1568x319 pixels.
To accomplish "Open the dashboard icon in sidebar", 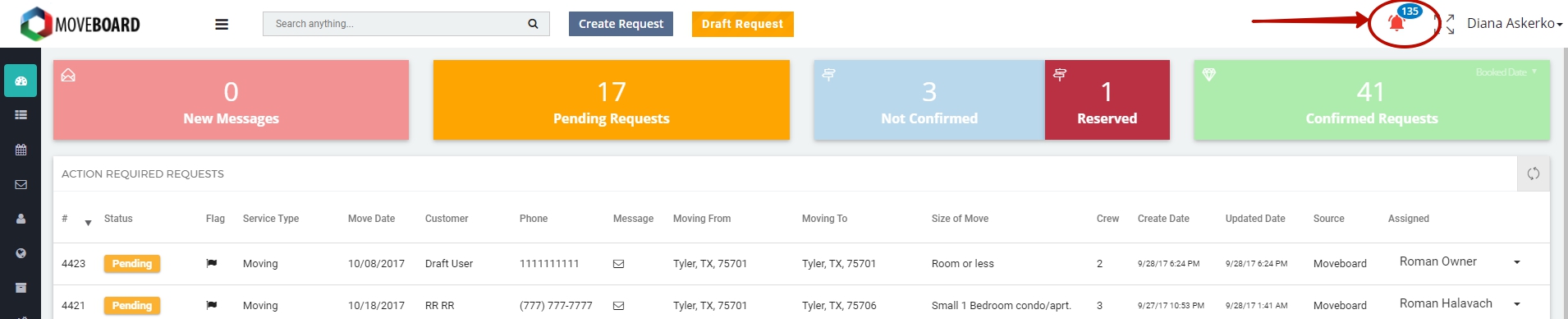I will click(x=21, y=81).
